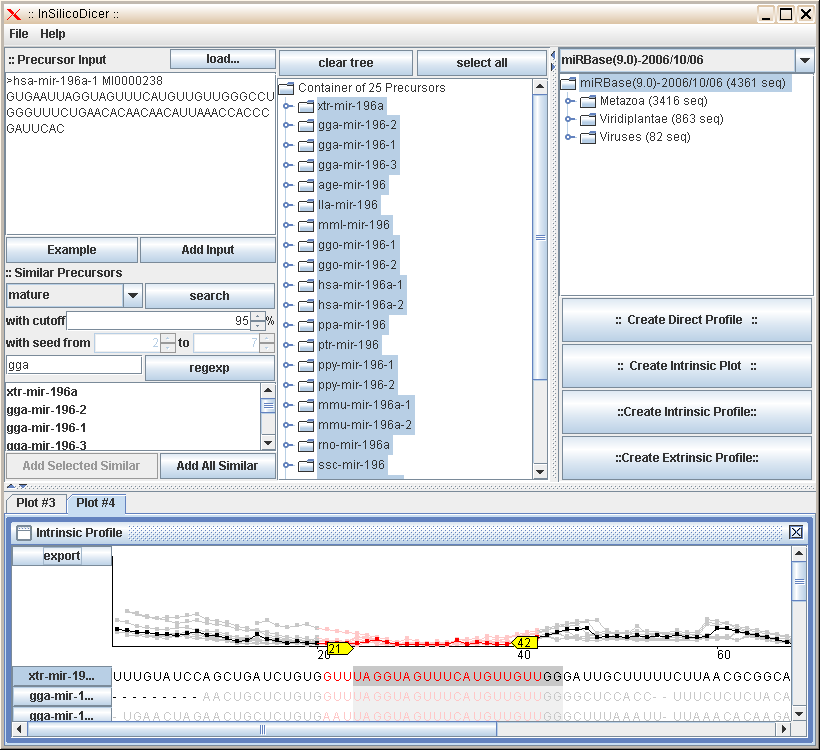Click the Create Intrinsic Plot button
Image resolution: width=820 pixels, height=750 pixels.
coord(686,365)
